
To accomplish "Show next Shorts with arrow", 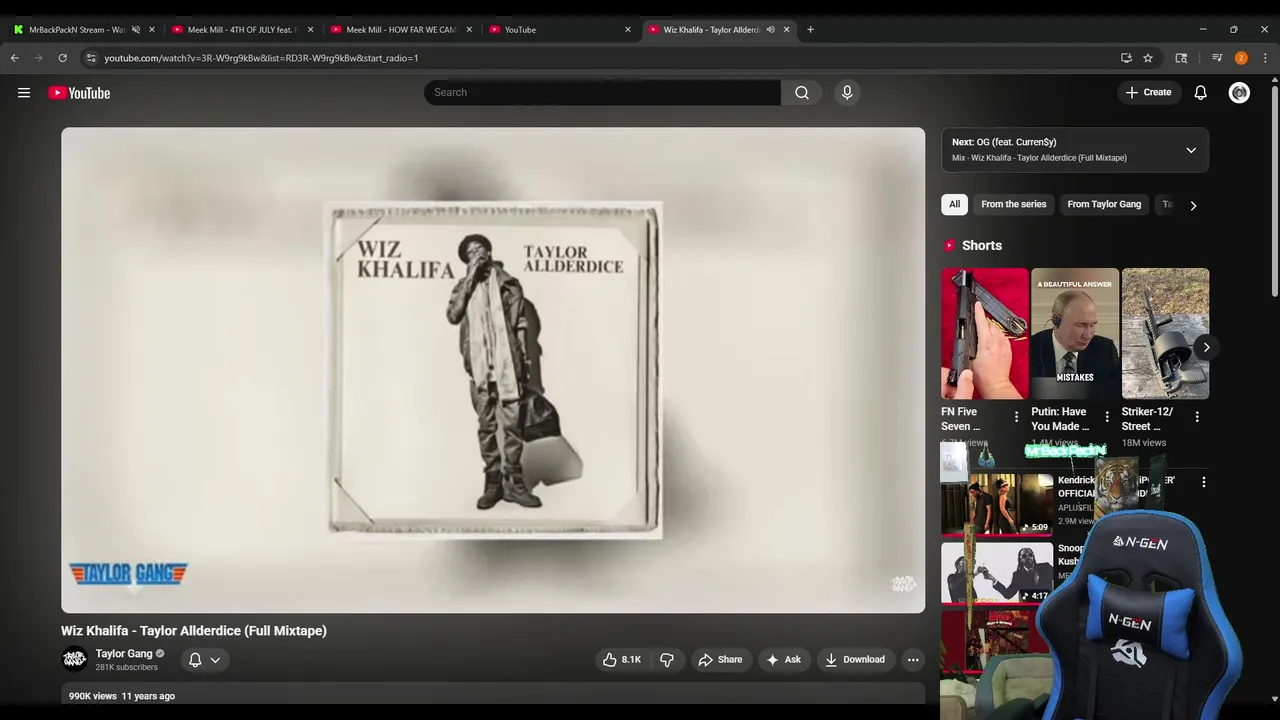I will click(1206, 348).
